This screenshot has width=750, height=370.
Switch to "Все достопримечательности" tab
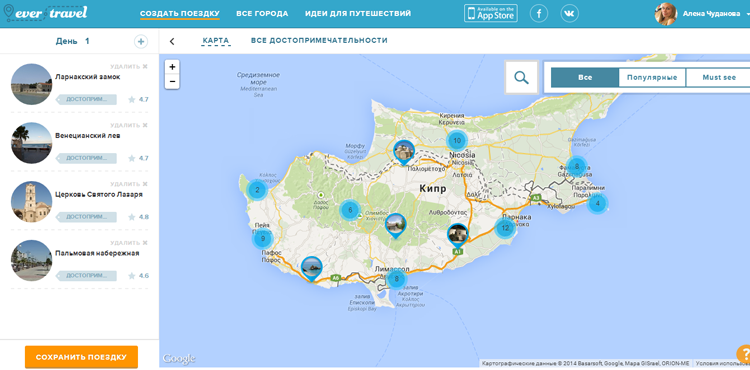319,41
